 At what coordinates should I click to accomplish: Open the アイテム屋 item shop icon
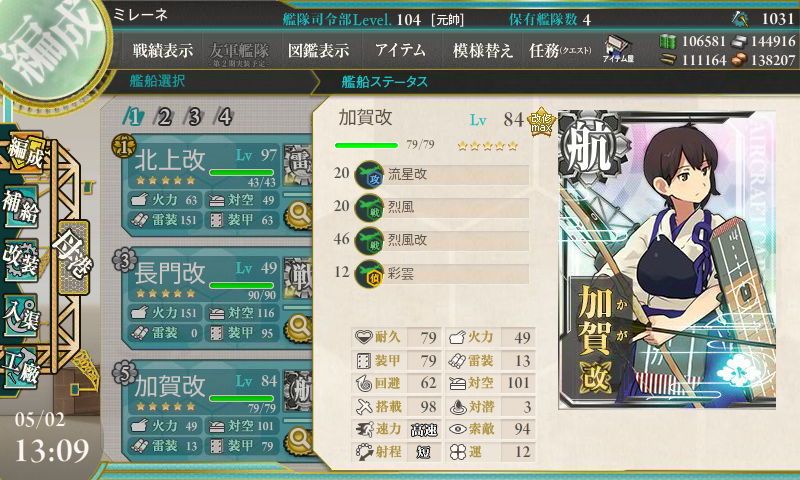(x=618, y=50)
